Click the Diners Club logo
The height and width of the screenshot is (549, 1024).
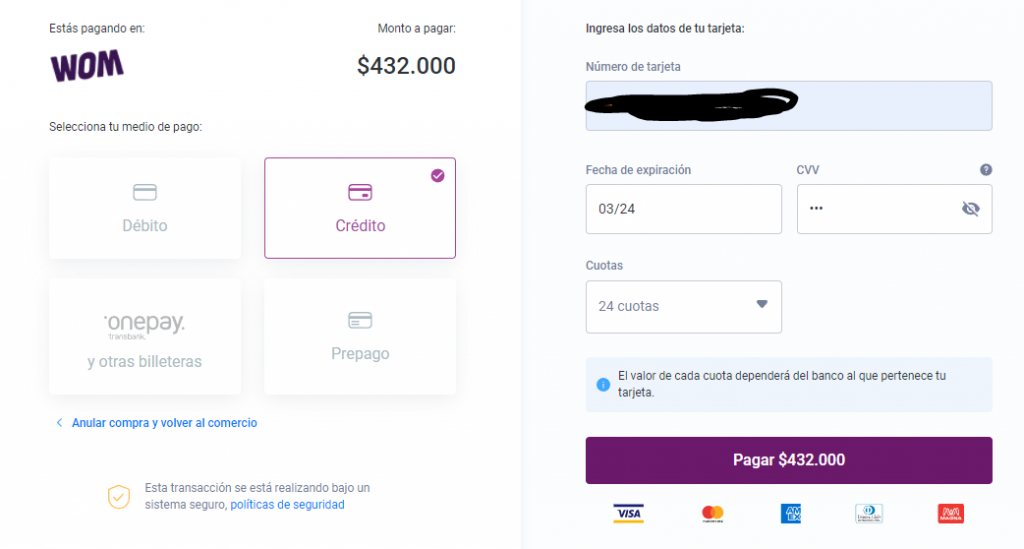point(869,514)
